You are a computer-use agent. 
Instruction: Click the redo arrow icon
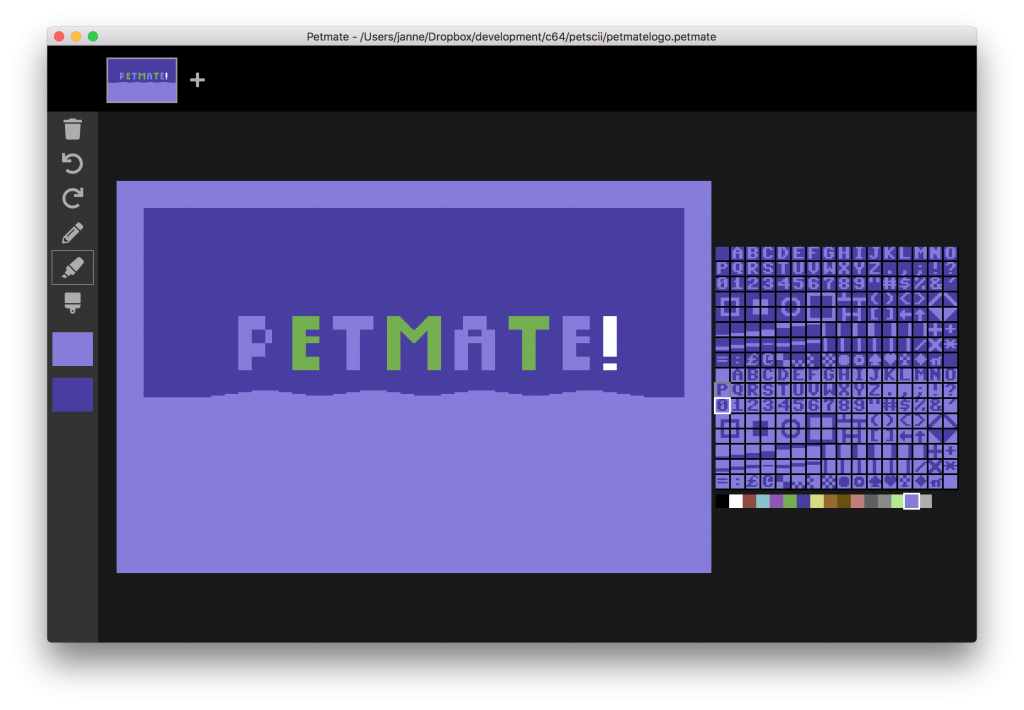[x=72, y=198]
